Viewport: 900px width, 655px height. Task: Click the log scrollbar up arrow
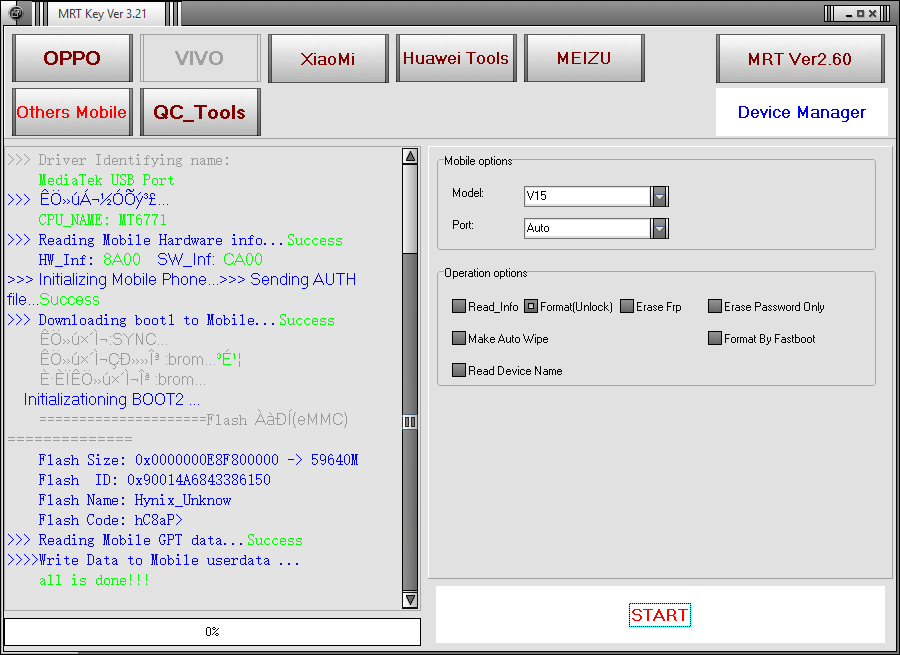[x=410, y=156]
